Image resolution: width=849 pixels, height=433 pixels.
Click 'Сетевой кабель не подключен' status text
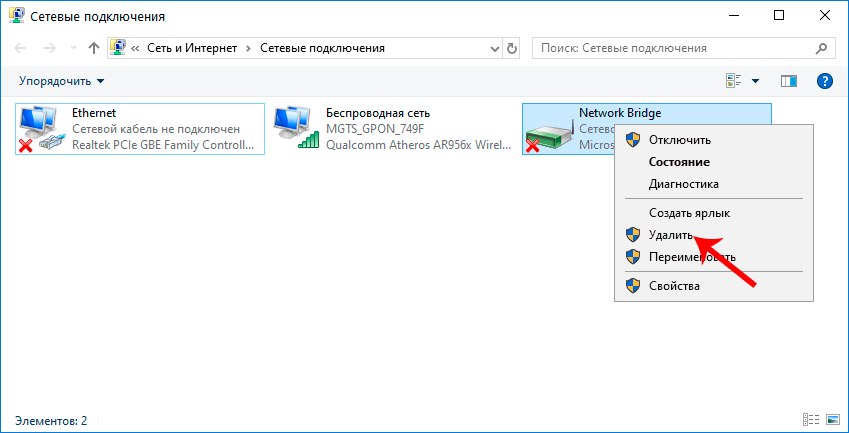pos(156,129)
